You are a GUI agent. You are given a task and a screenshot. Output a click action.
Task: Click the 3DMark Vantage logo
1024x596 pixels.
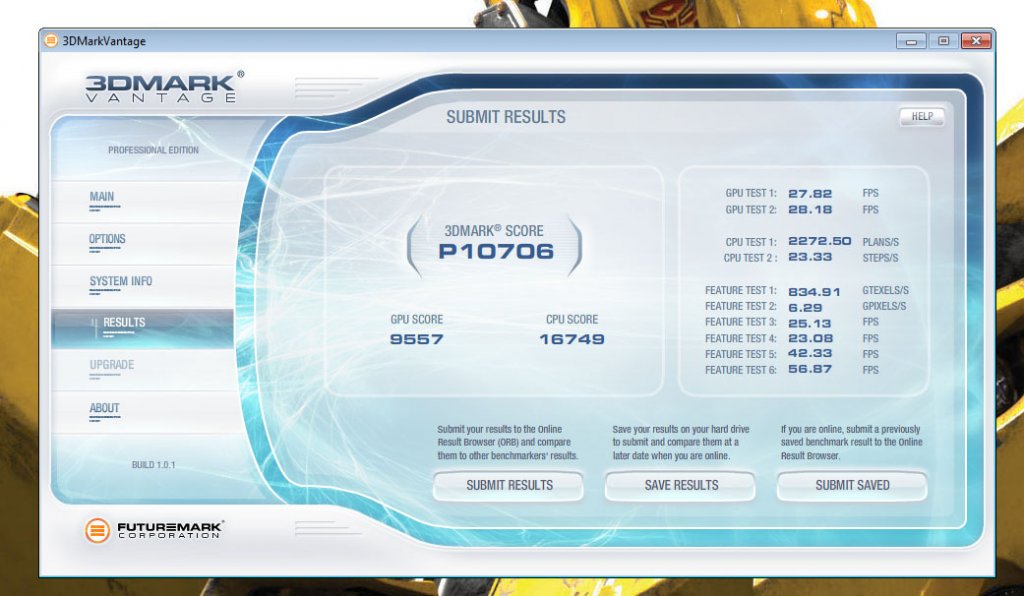point(164,87)
